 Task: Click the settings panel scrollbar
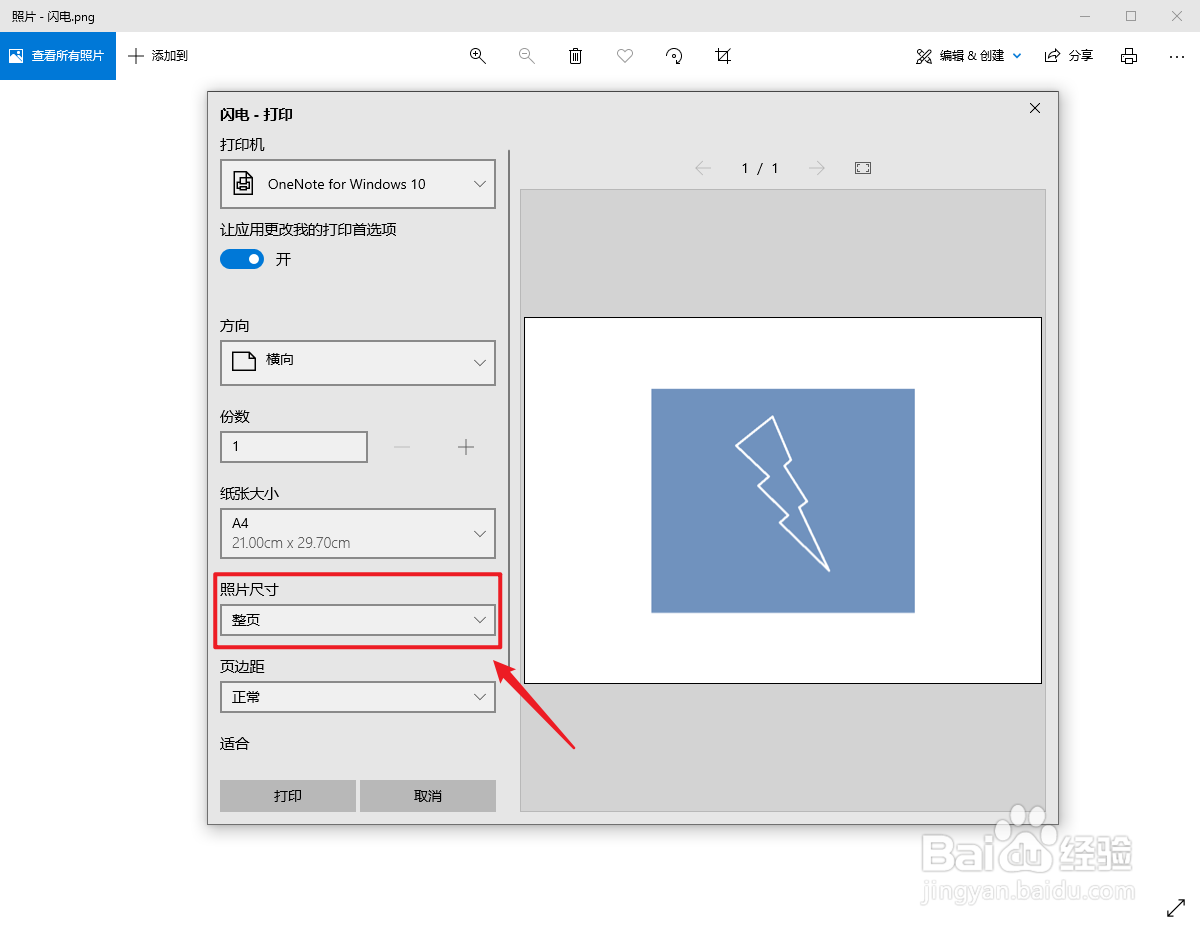coord(510,408)
